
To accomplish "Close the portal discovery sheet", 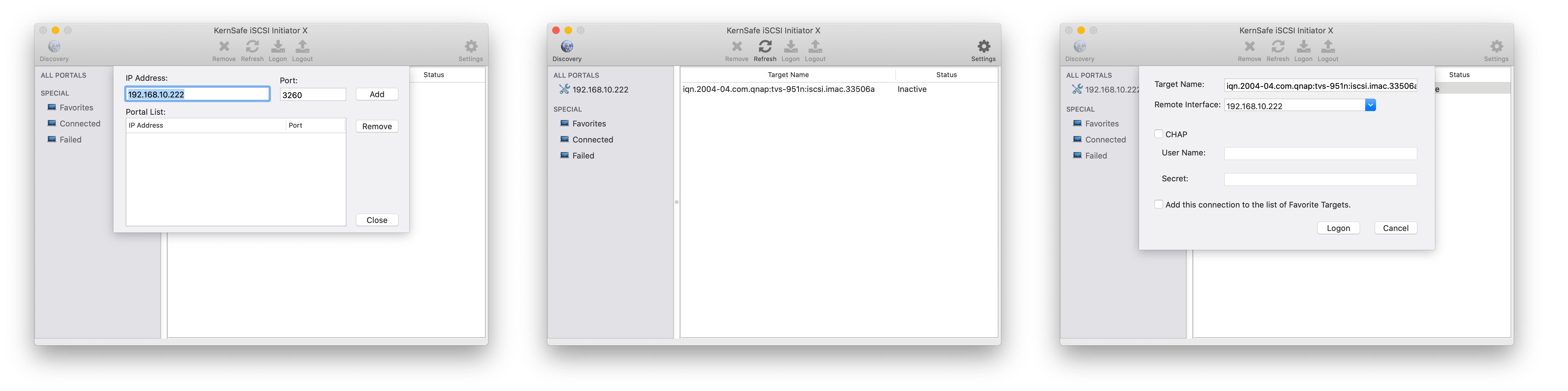I will click(x=377, y=220).
